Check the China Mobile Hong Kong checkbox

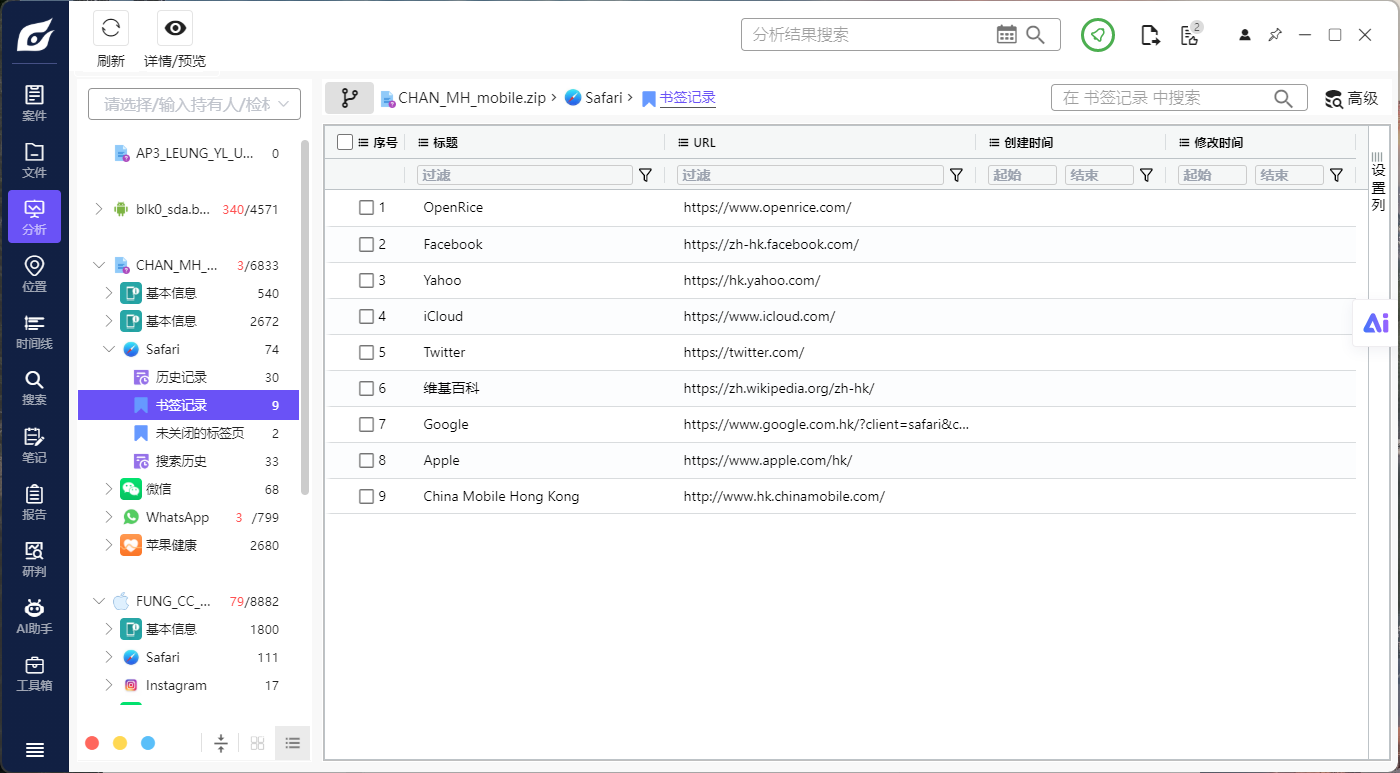(366, 496)
